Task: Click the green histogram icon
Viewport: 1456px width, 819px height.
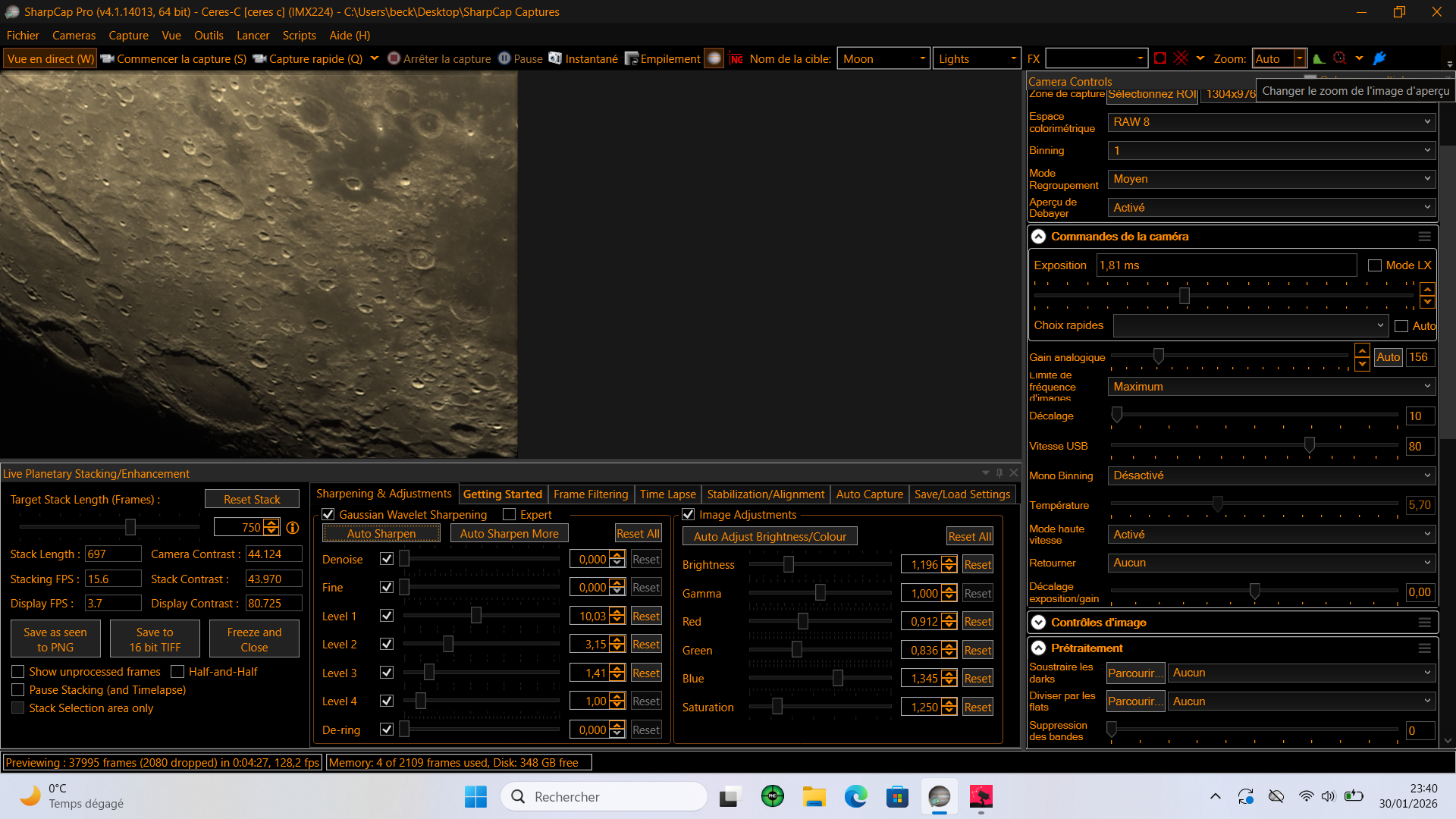Action: pos(1319,58)
